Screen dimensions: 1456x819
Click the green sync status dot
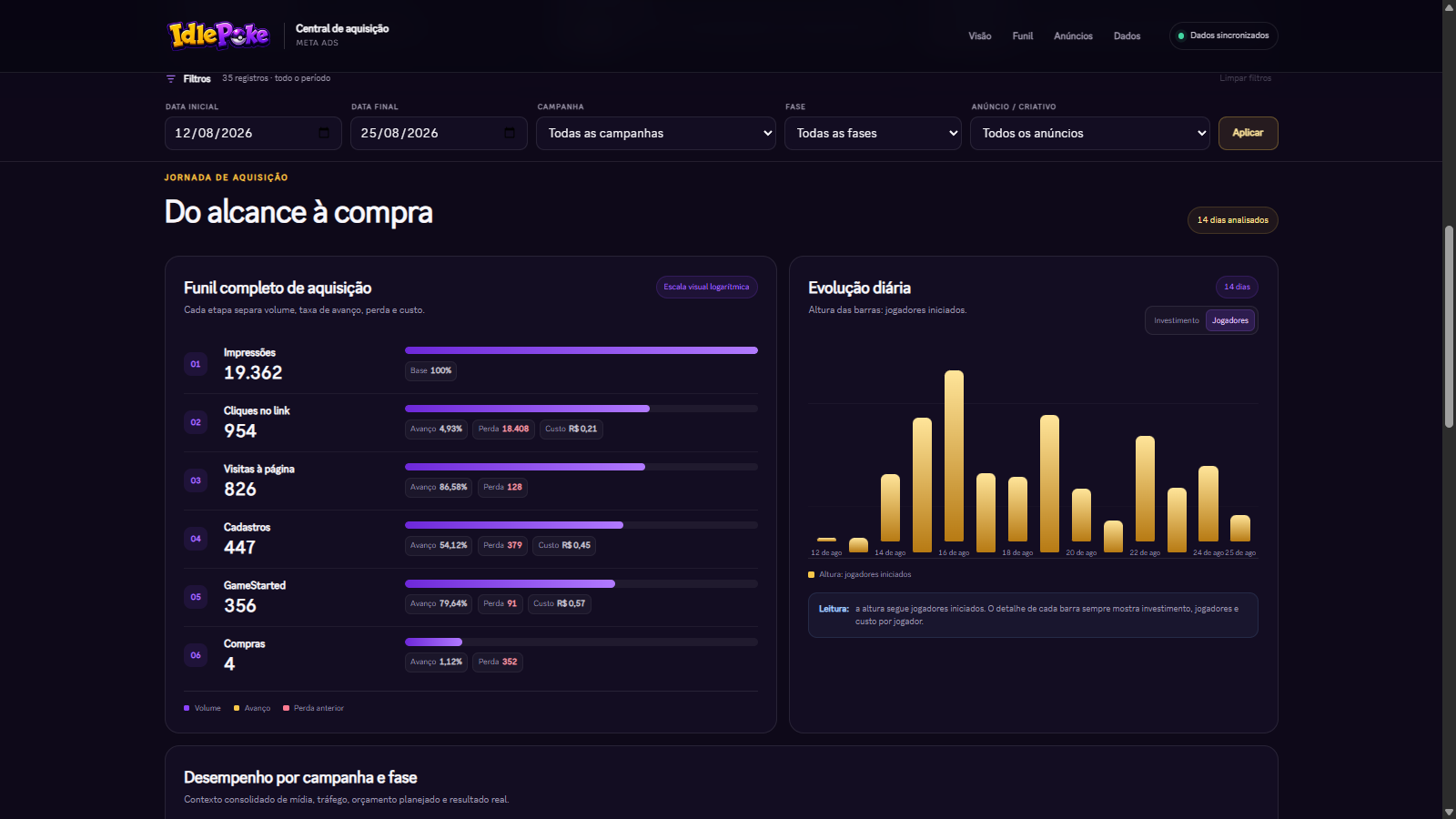(1181, 36)
